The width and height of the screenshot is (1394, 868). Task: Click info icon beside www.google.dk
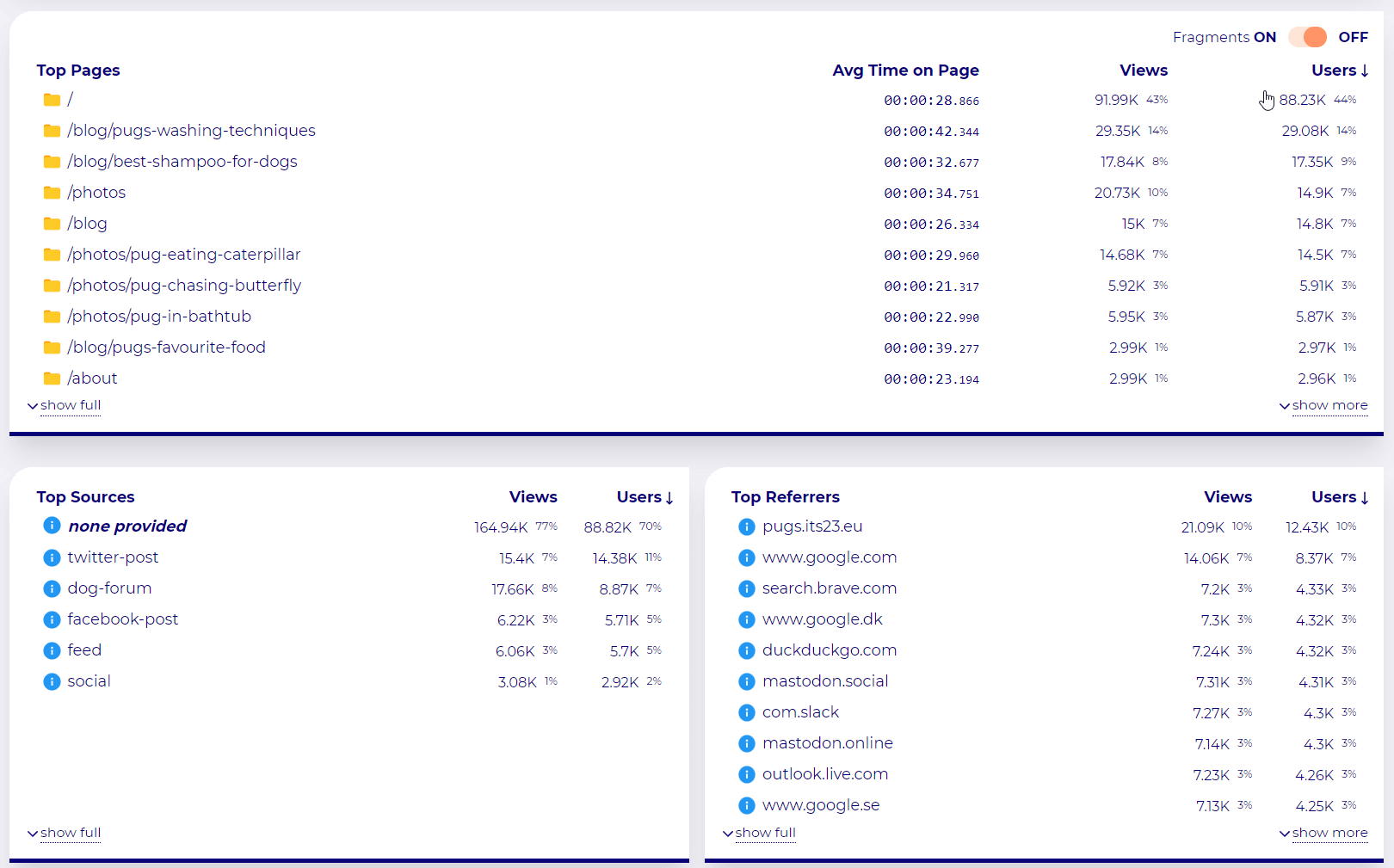coord(747,619)
